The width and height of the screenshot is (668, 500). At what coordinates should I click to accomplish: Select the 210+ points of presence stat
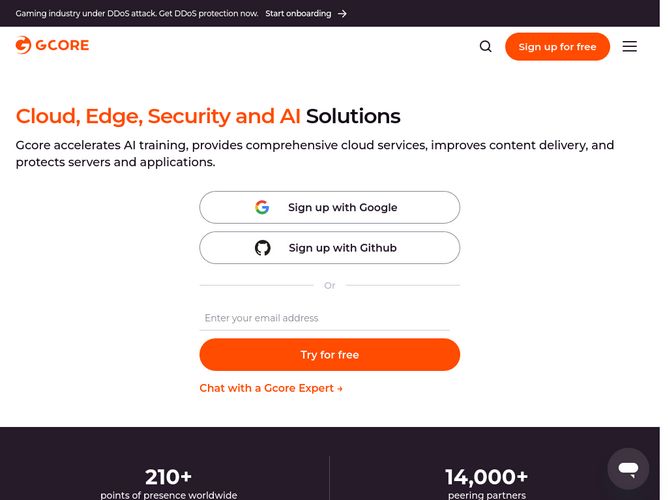pos(168,482)
